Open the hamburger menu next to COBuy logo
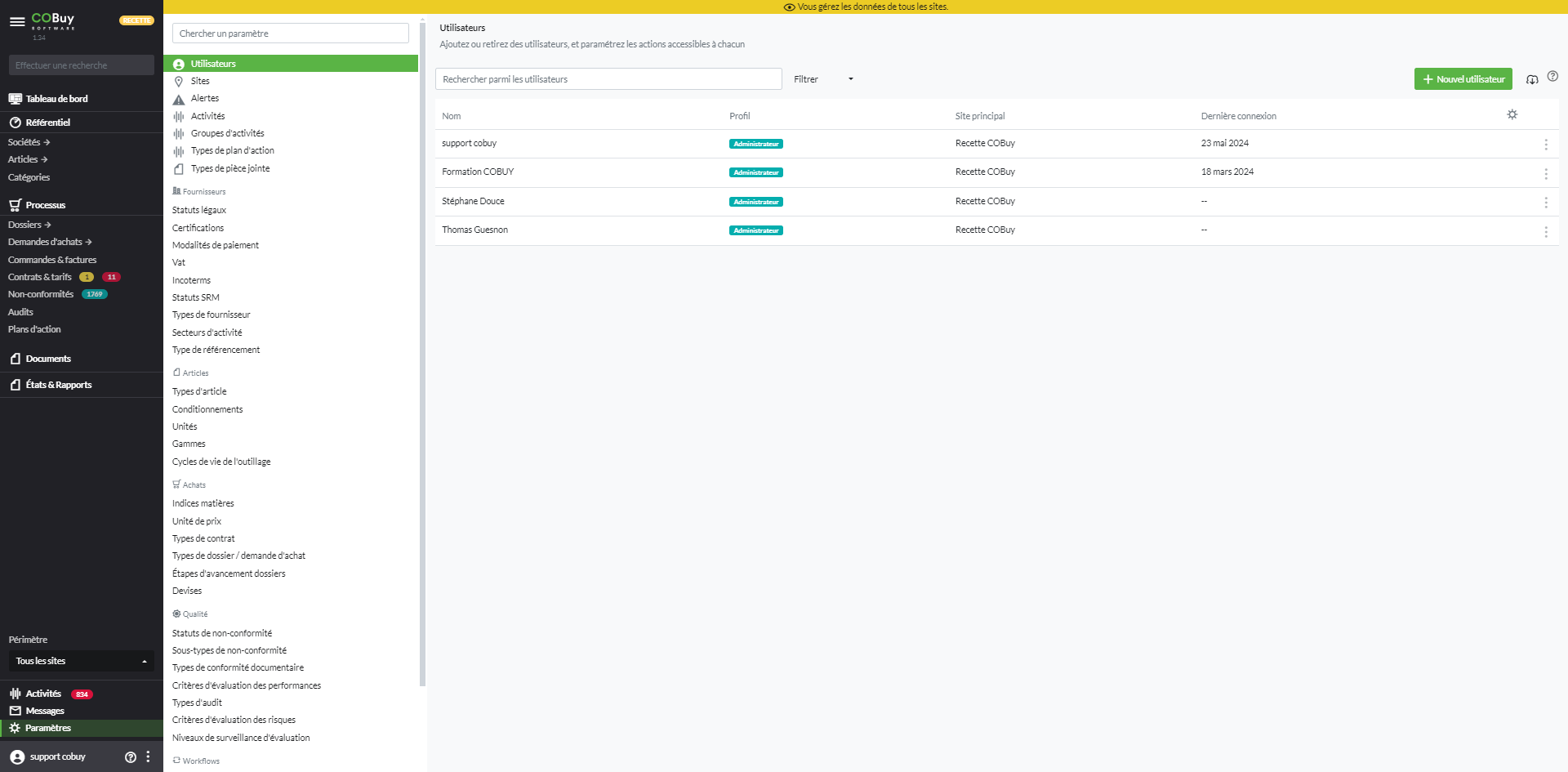The height and width of the screenshot is (772, 1568). click(x=16, y=22)
